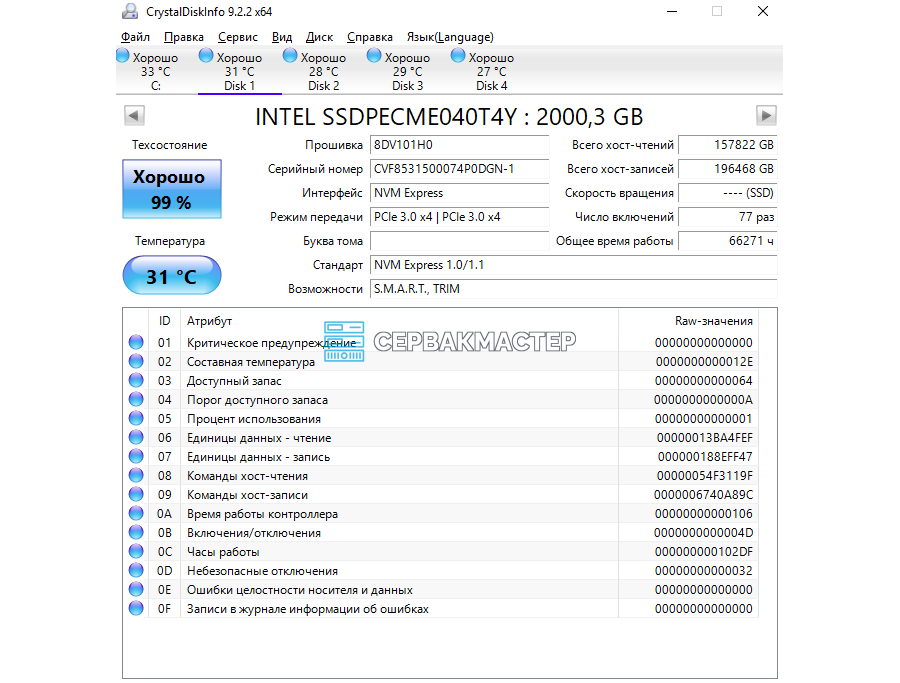The image size is (900, 683).
Task: Select the Процент использования attribute name
Action: [254, 418]
